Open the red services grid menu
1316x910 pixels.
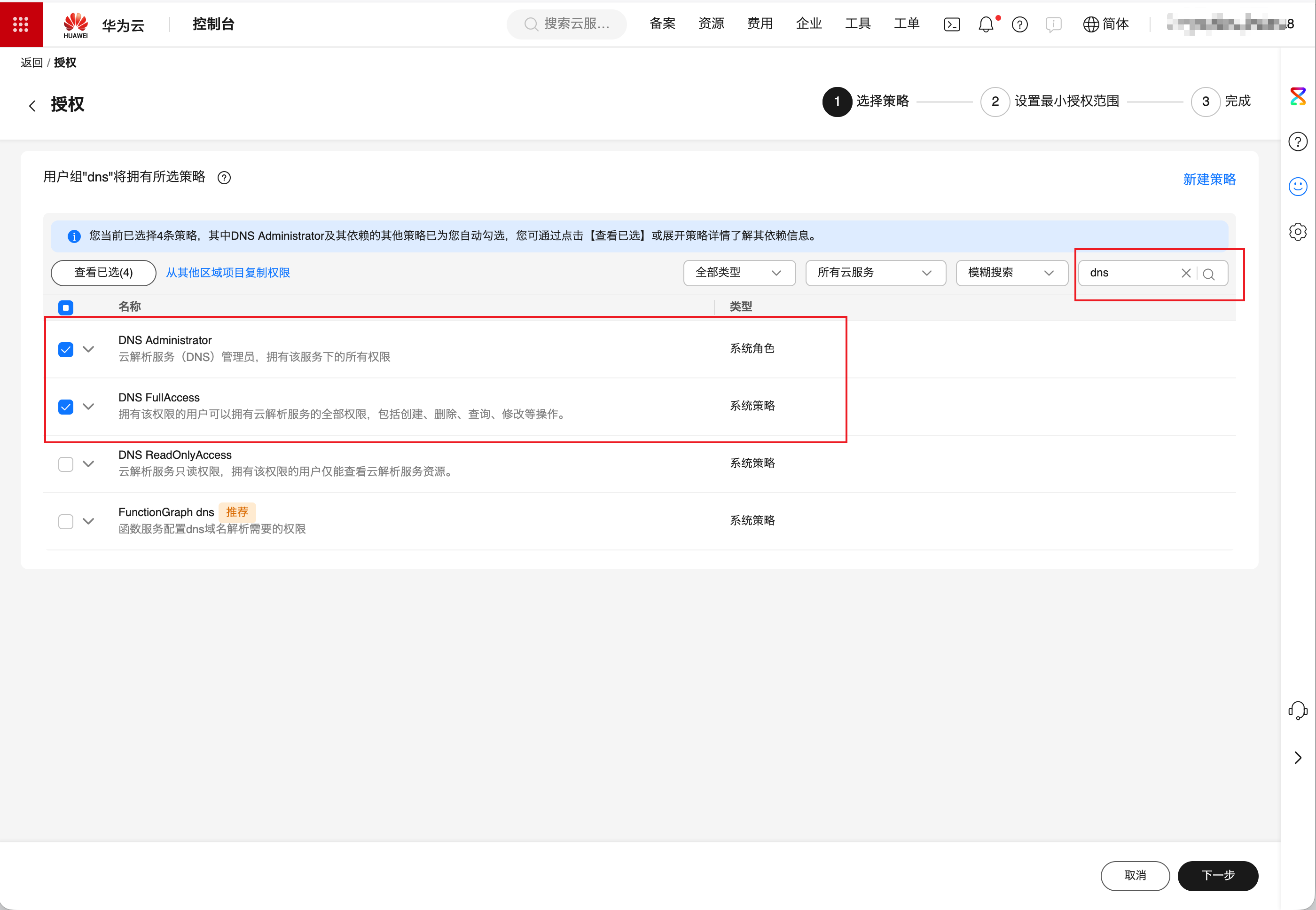coord(21,24)
